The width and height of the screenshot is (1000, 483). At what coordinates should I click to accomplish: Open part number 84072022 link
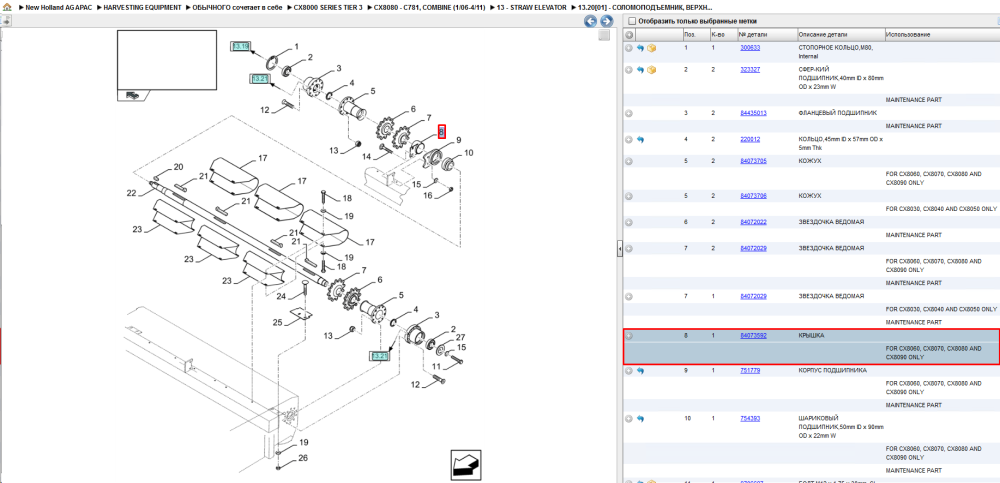click(x=753, y=222)
